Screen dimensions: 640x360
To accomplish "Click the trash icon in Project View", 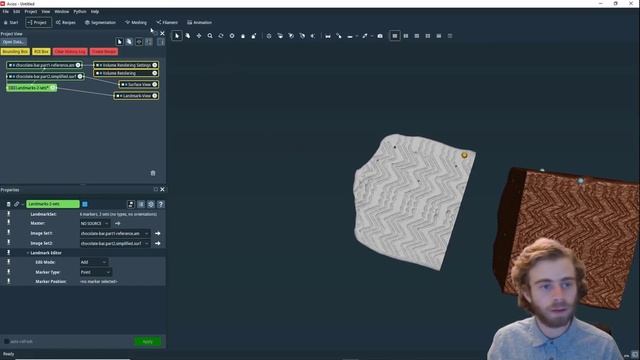I will pos(153,173).
